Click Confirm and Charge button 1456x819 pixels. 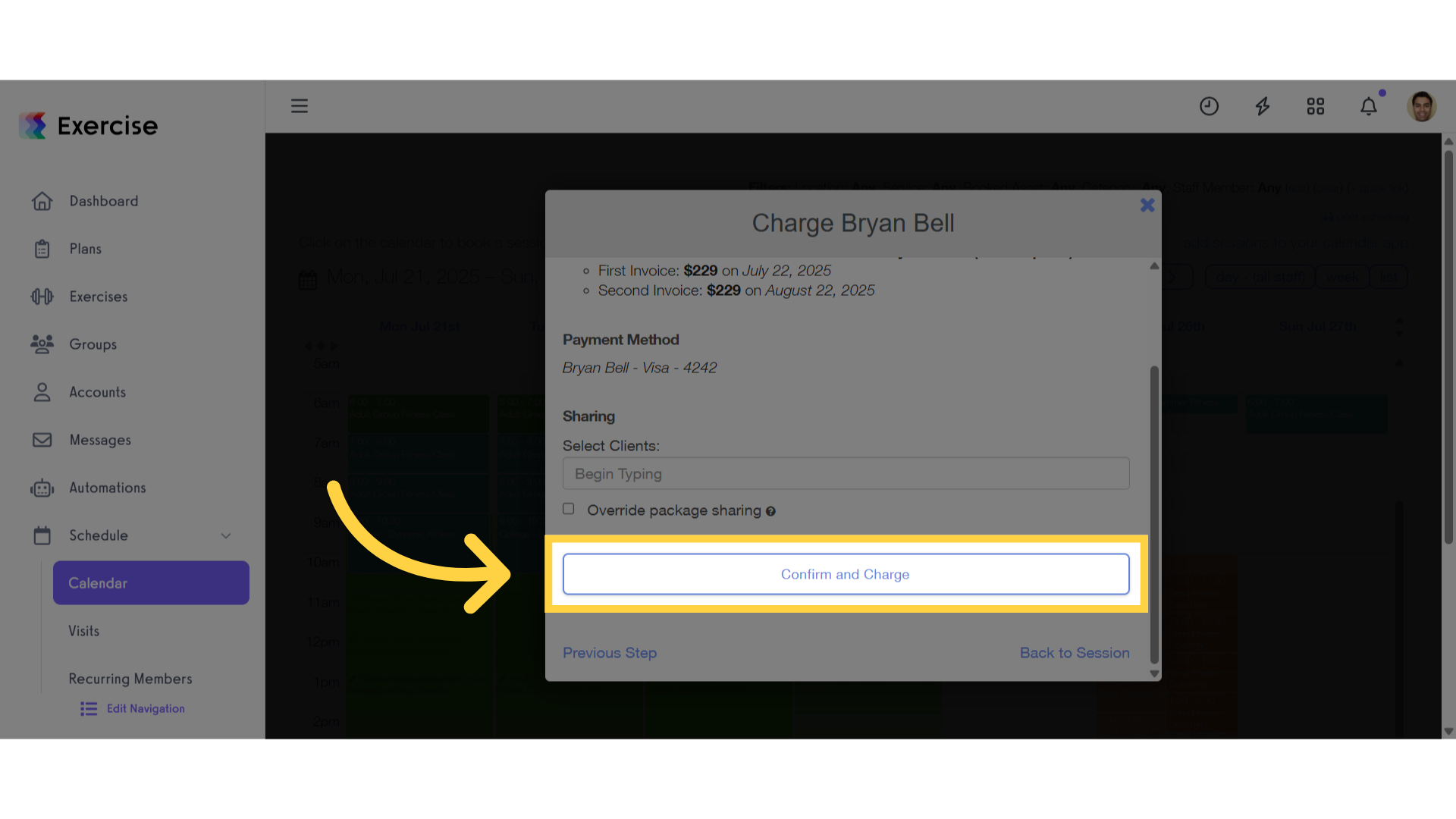[846, 574]
